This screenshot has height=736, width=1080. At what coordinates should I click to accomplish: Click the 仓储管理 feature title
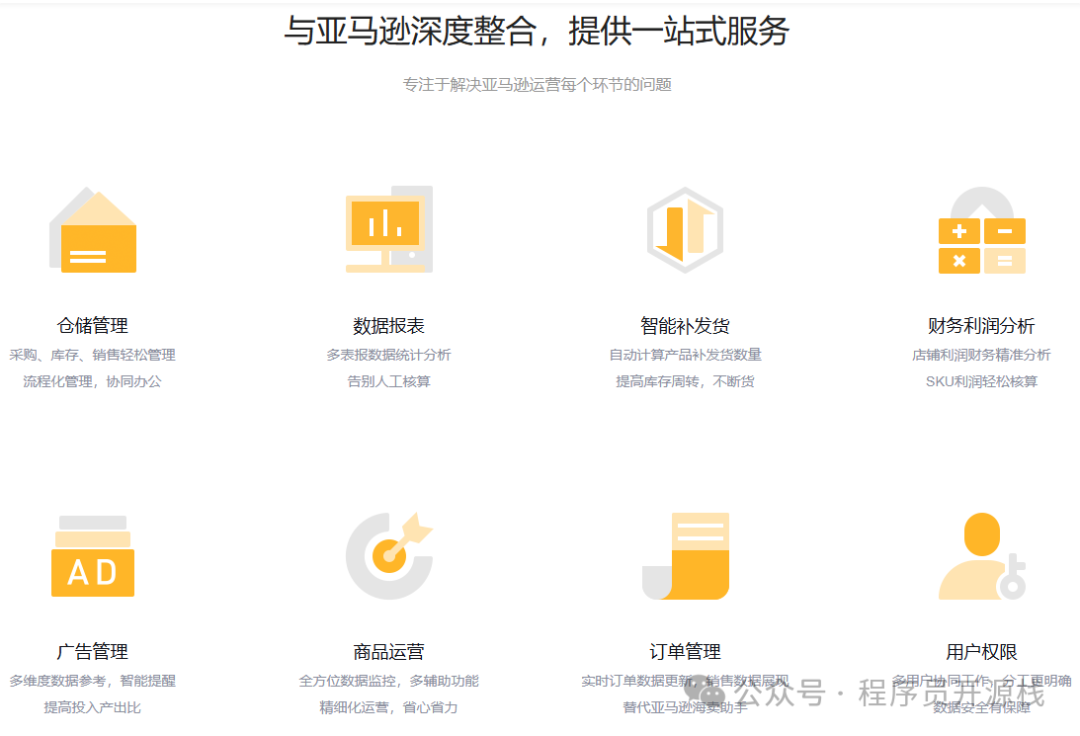coord(94,324)
